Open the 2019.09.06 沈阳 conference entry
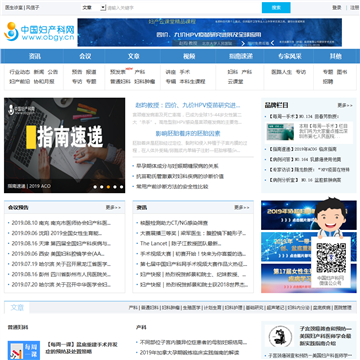Image resolution: width=360 pixels, height=360 pixels. [57, 233]
